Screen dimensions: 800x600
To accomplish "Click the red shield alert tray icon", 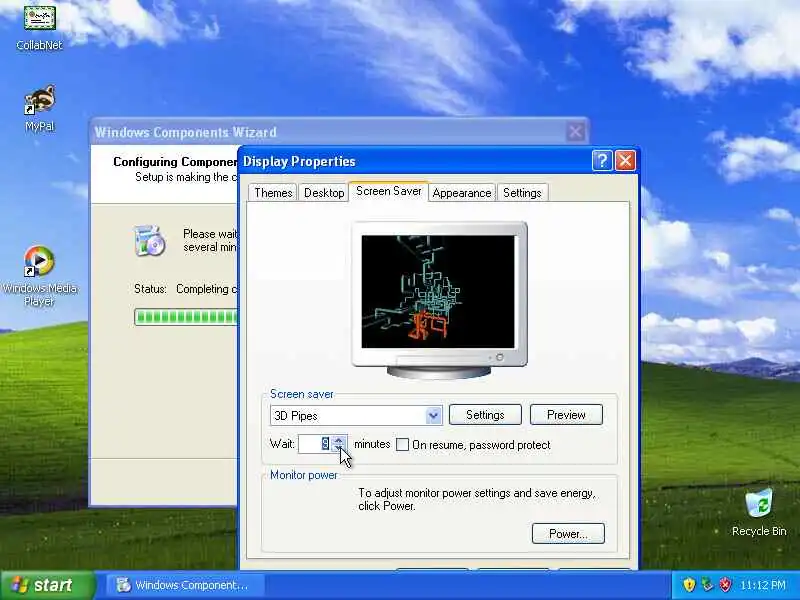I will point(725,584).
